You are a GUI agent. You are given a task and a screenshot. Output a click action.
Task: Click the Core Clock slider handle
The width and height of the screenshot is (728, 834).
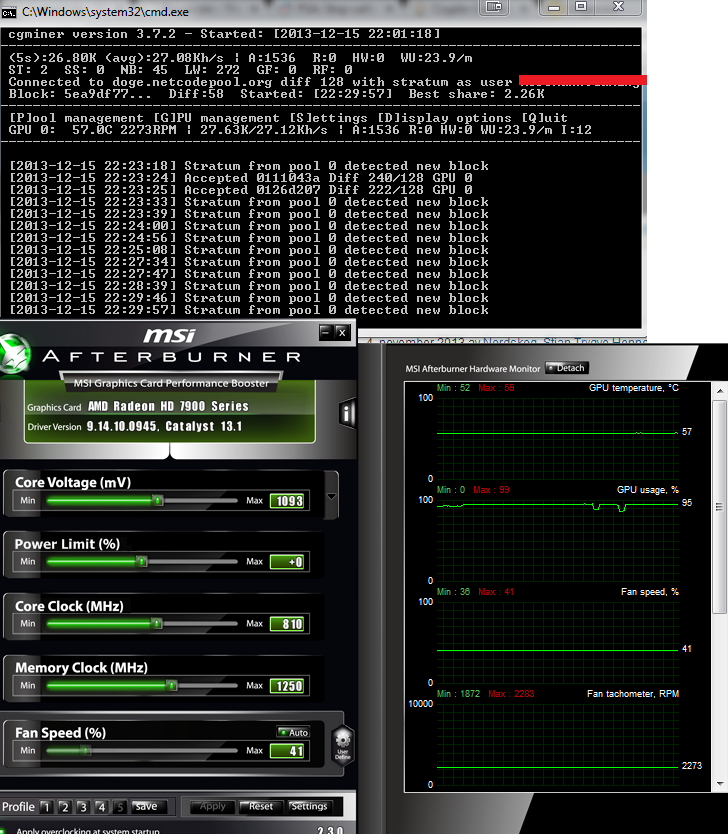coord(156,623)
